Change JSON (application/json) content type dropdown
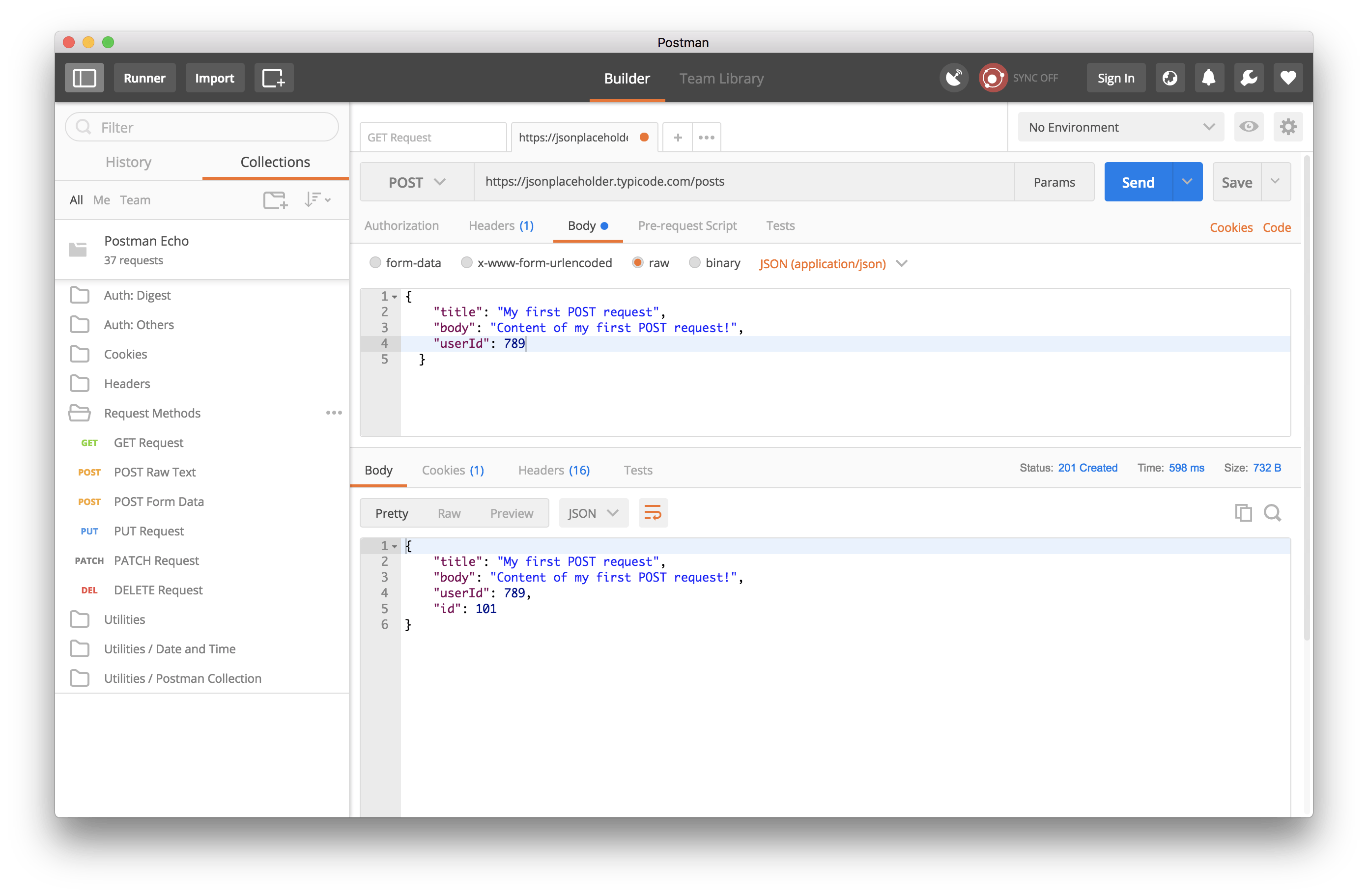 [x=833, y=264]
